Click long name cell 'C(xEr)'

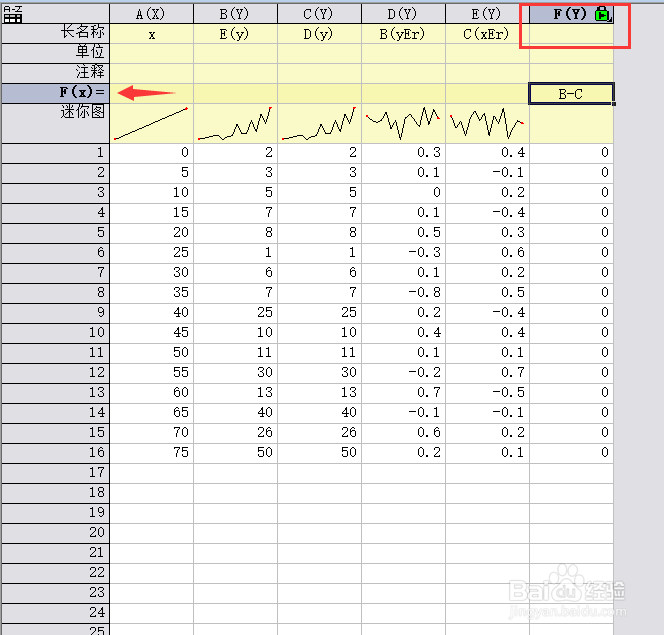coord(487,33)
